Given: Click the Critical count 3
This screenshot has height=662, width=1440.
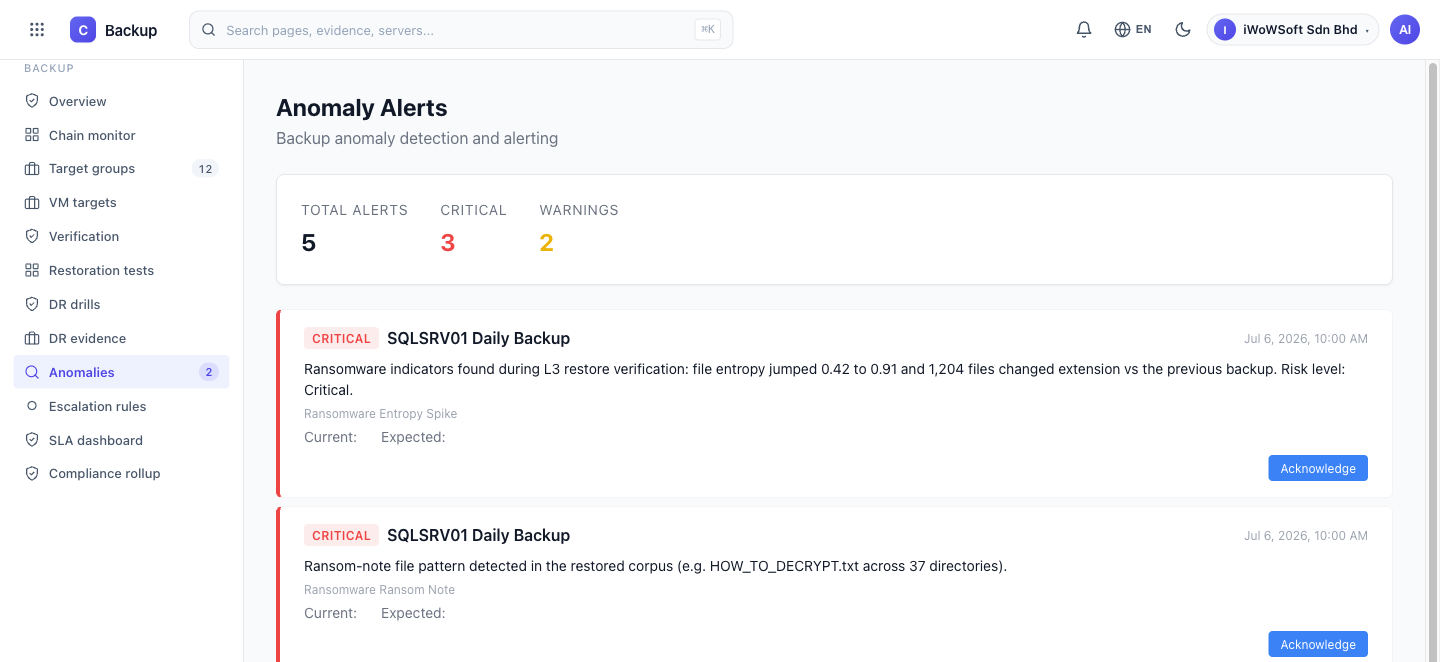Looking at the screenshot, I should [448, 243].
